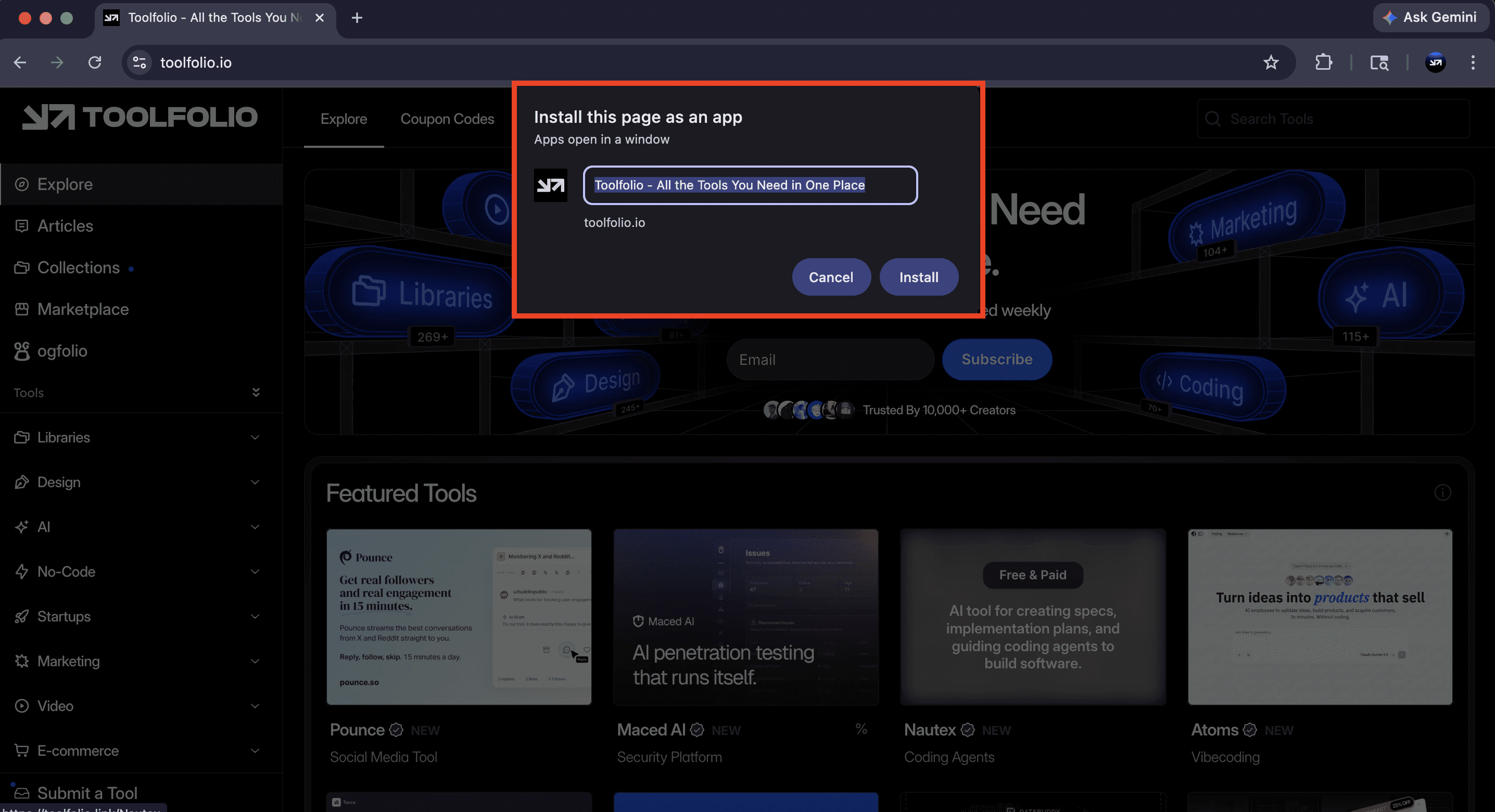Click the Toolfolio profile avatar icon

(1435, 62)
